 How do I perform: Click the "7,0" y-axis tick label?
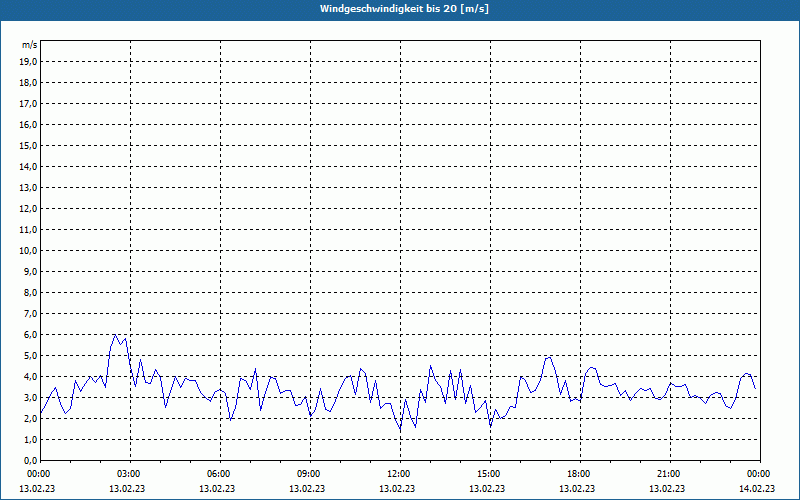coord(30,313)
